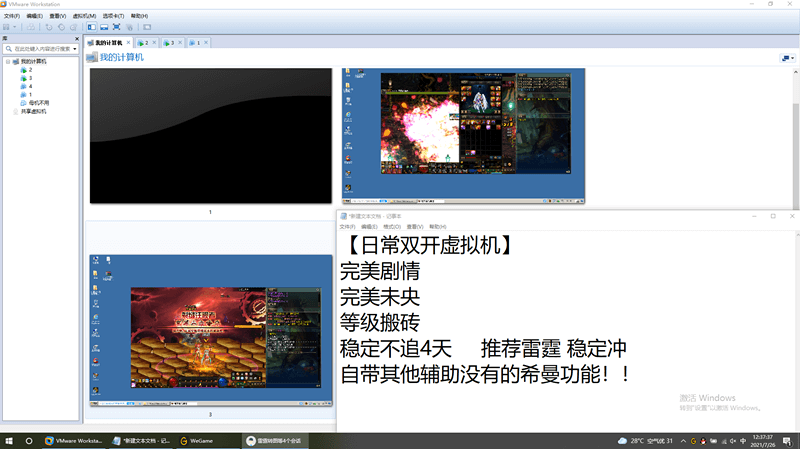Viewport: 800px width, 449px height.
Task: Switch to VMware Workstation taskbar button
Action: (73, 441)
